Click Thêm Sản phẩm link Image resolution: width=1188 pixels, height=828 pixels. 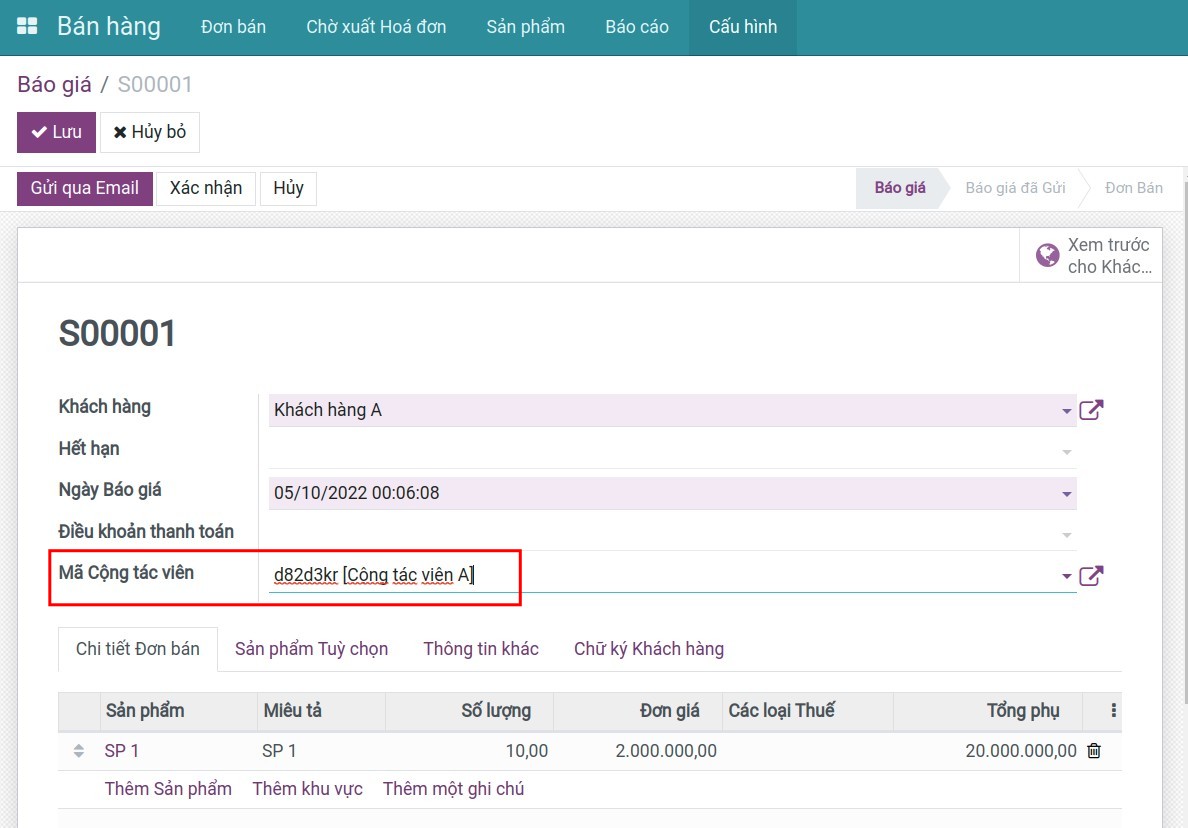168,789
